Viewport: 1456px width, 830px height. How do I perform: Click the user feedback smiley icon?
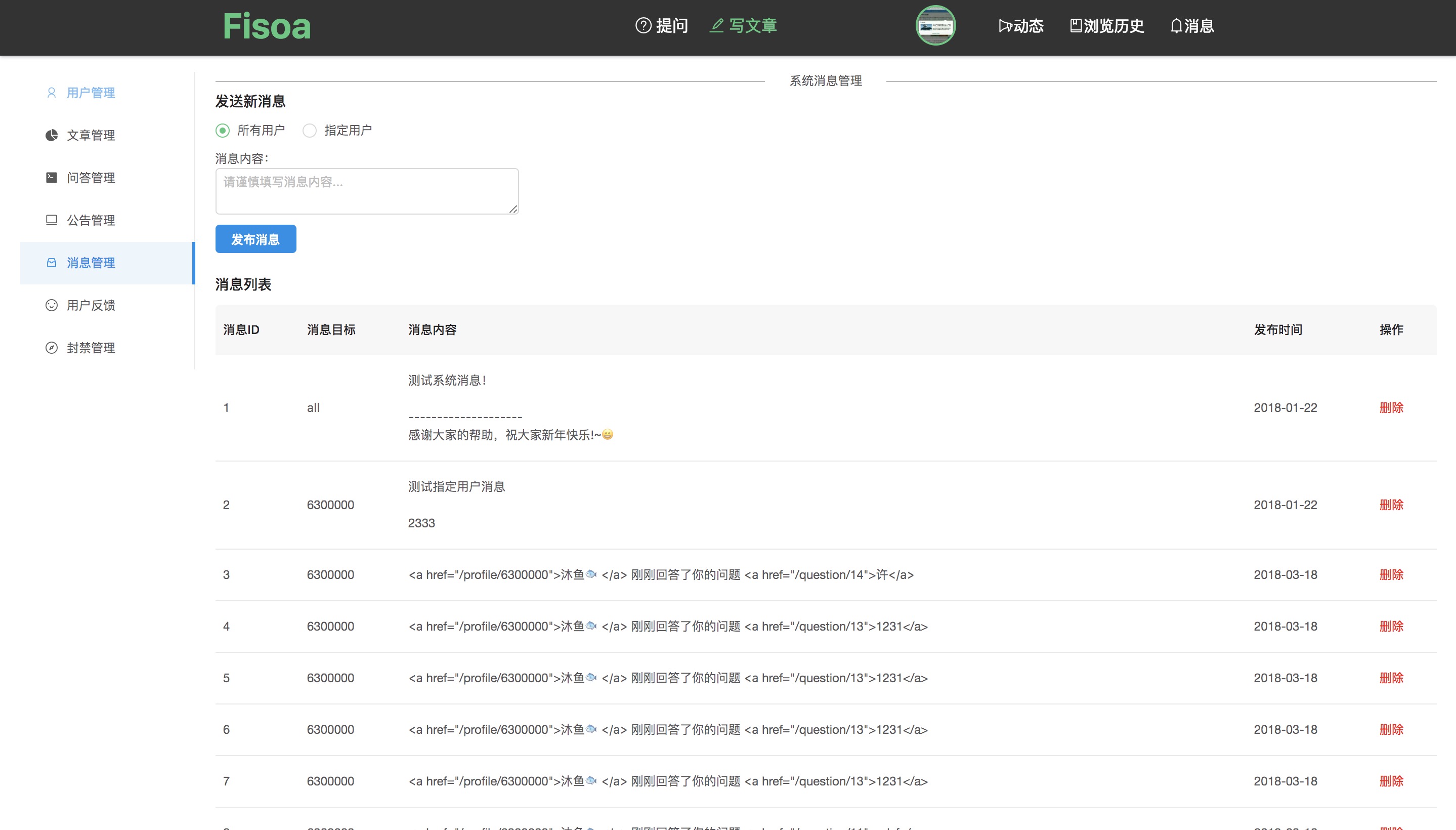click(x=51, y=306)
